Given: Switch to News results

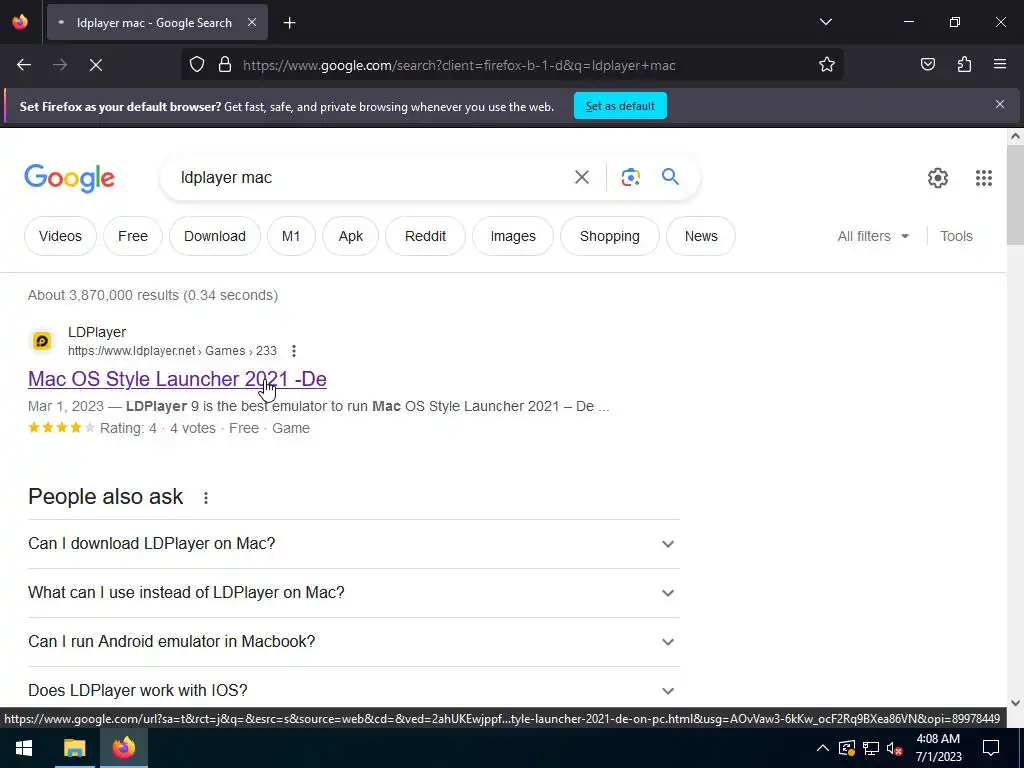Looking at the screenshot, I should tap(701, 236).
